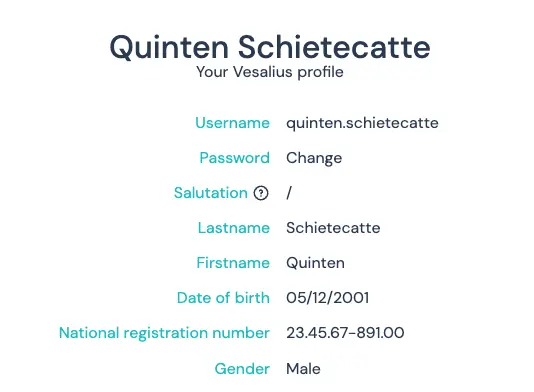
Task: Select the Male gender value
Action: click(303, 369)
